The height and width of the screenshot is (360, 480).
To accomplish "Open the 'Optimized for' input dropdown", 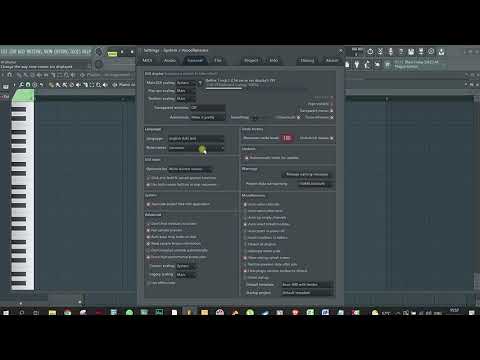I will pos(189,169).
